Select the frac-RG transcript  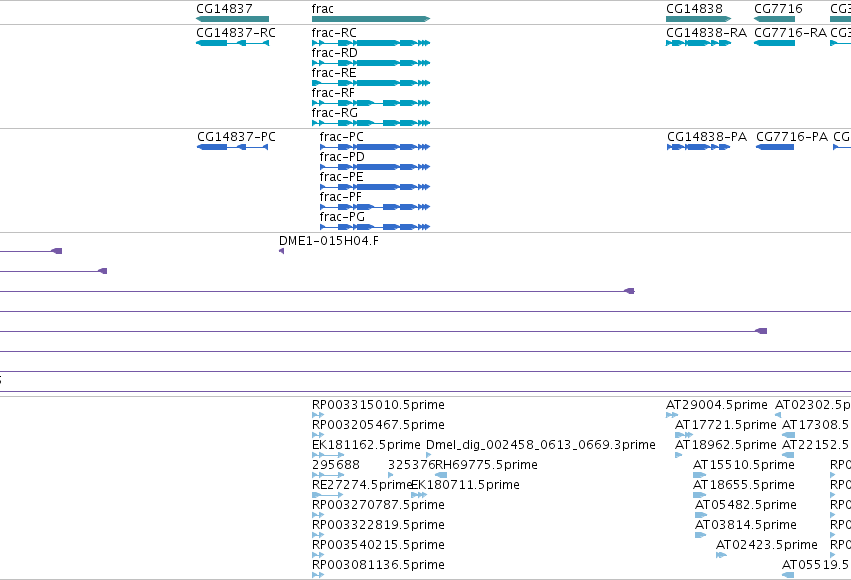(x=371, y=123)
